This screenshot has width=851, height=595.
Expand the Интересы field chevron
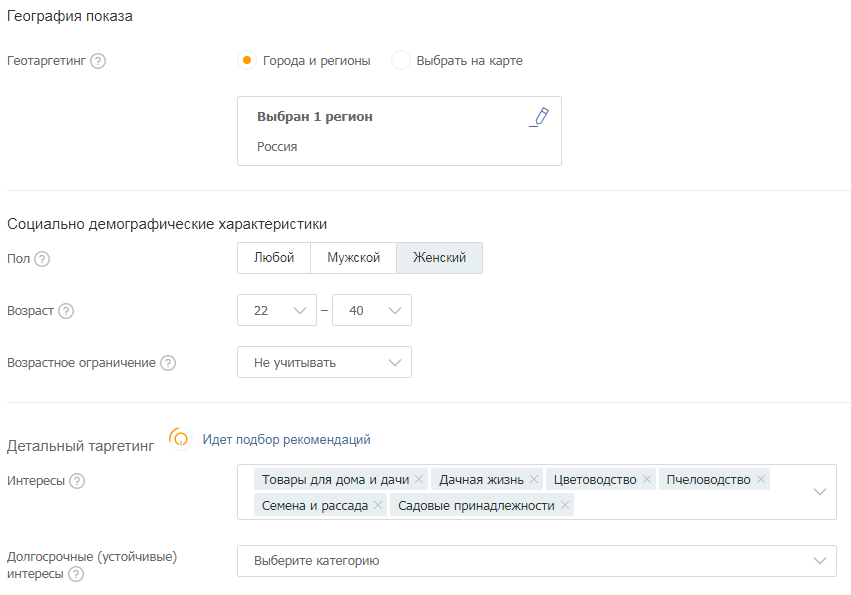(820, 492)
